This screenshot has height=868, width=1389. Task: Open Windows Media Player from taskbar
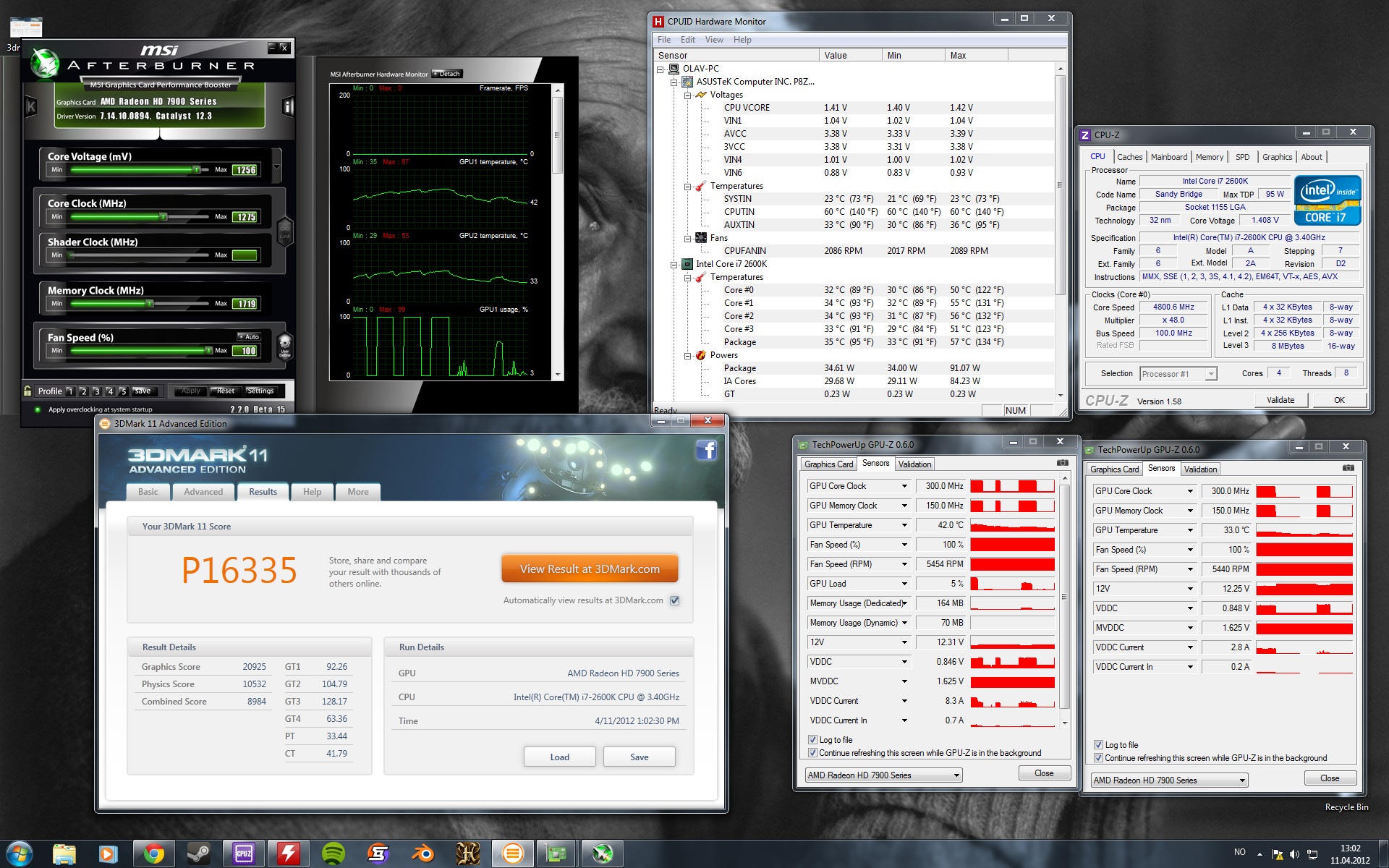(x=109, y=854)
